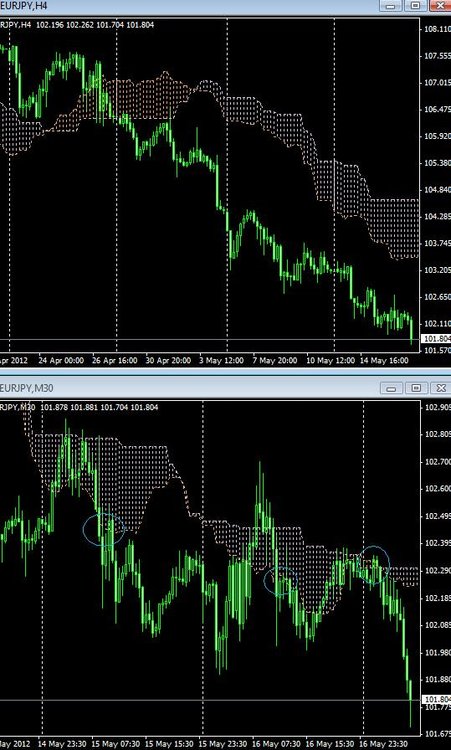Click the 26 Apr 16:00 time label

[x=115, y=360]
